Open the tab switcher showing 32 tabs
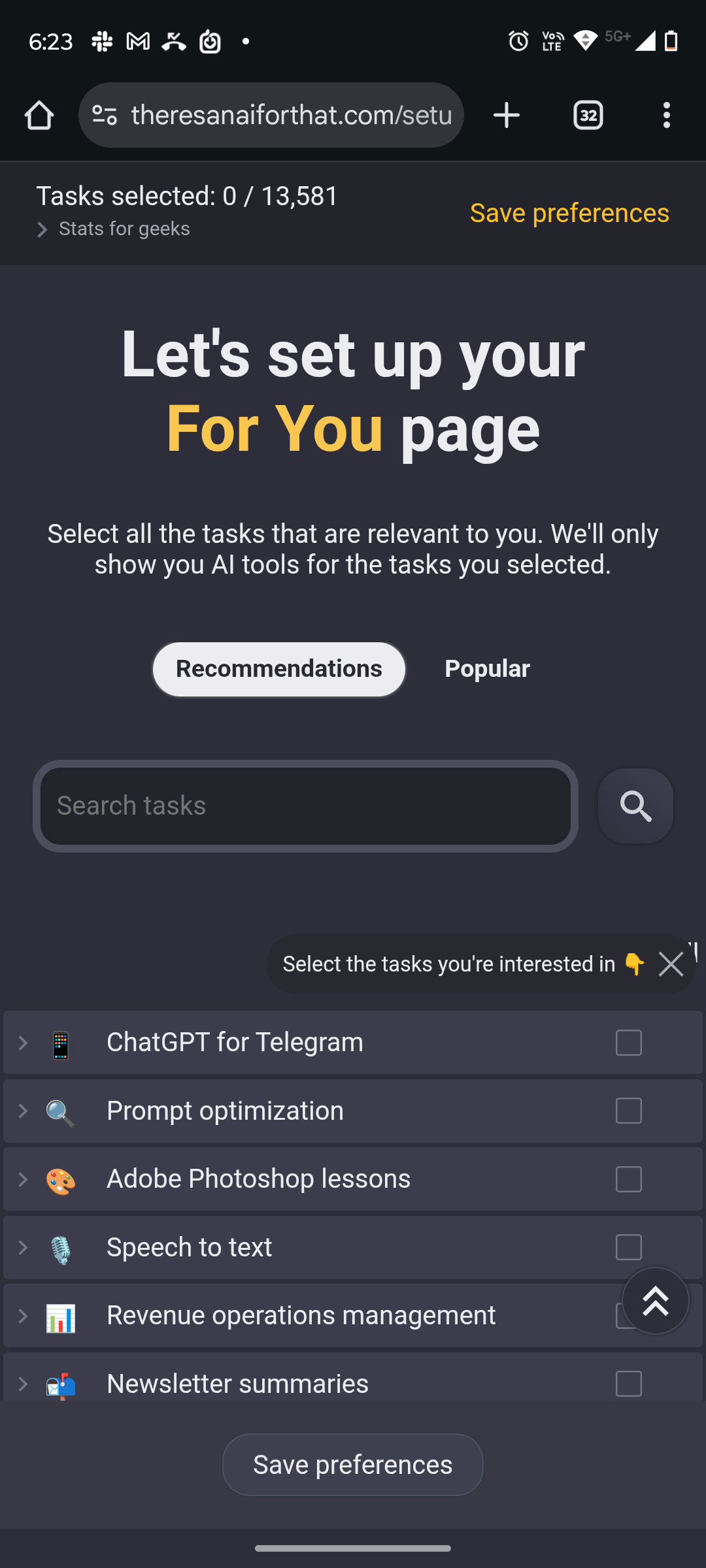The image size is (706, 1568). point(588,116)
